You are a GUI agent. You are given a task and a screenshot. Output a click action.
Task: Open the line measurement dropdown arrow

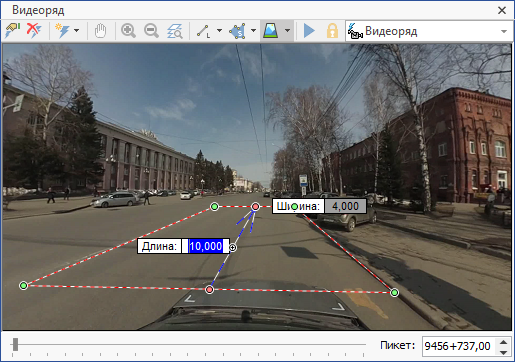[219, 31]
